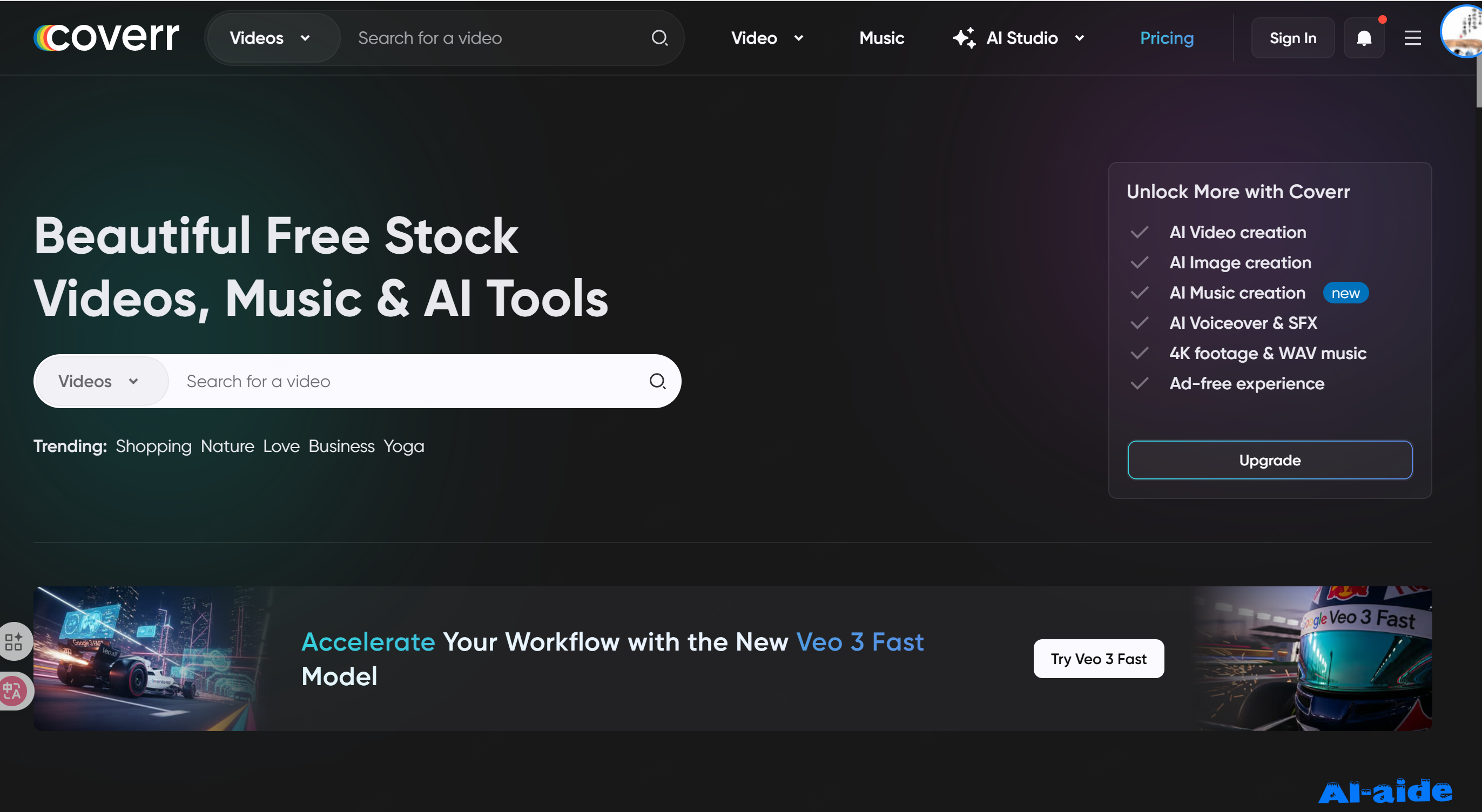1482x812 pixels.
Task: Click the AI Studio sparkle icon
Action: tap(964, 38)
